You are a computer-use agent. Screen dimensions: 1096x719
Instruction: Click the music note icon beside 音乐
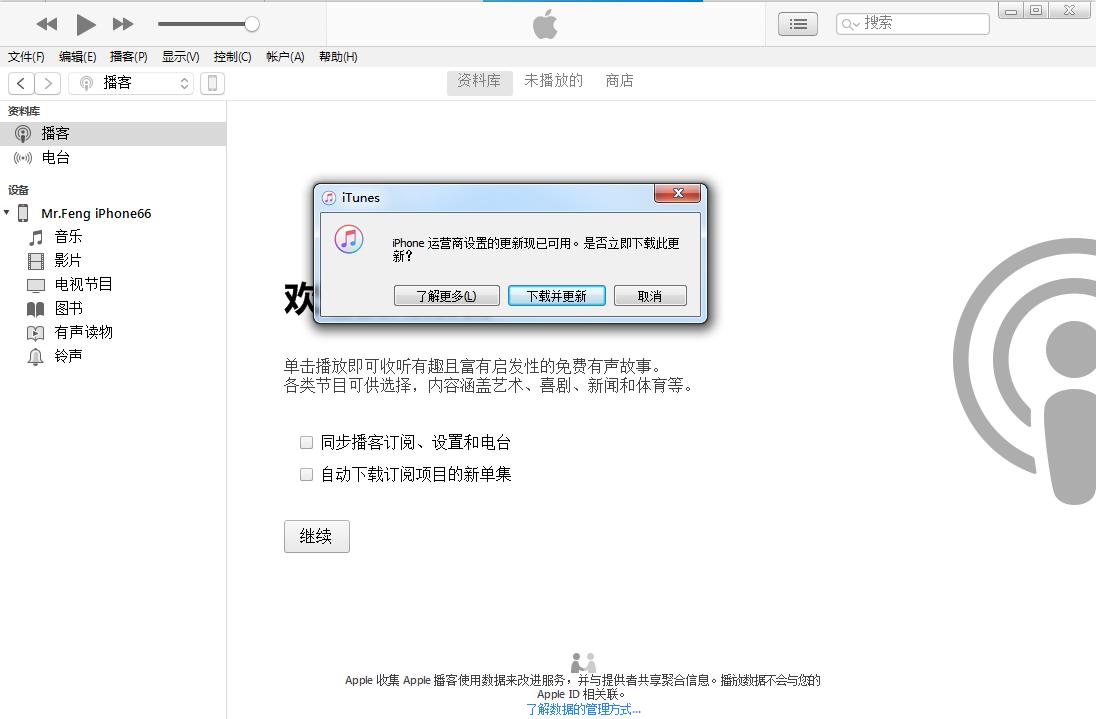[x=36, y=238]
